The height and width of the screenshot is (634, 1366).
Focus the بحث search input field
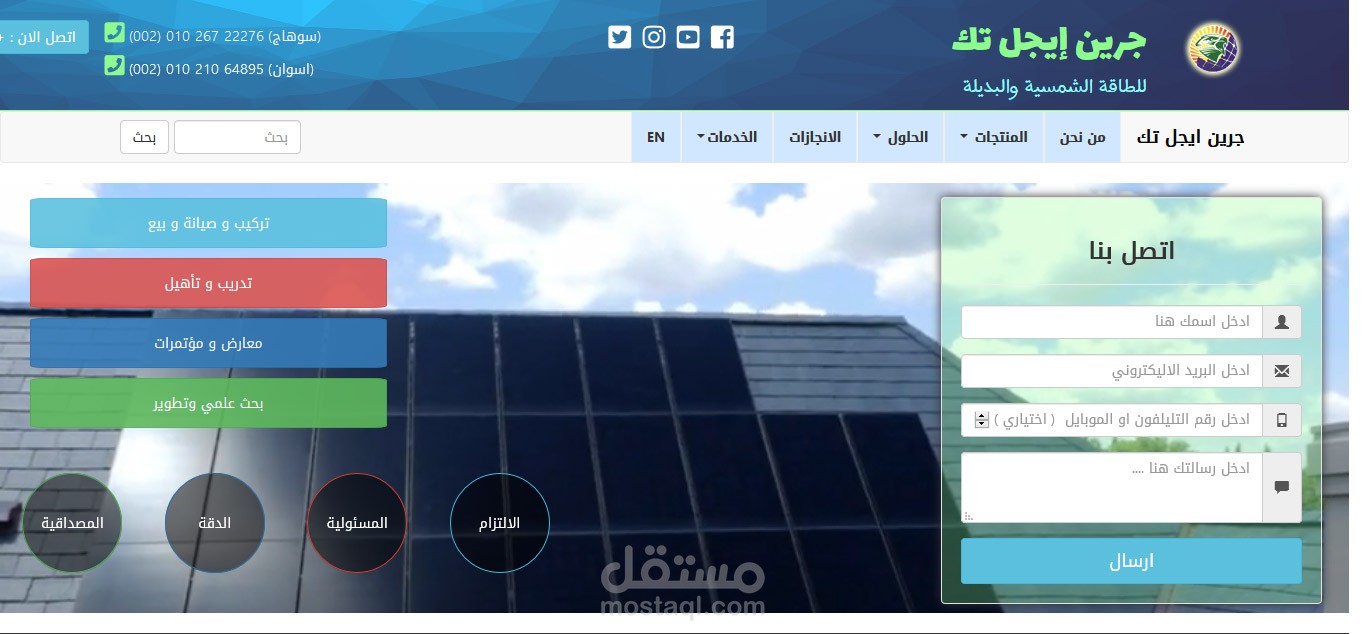(x=237, y=137)
